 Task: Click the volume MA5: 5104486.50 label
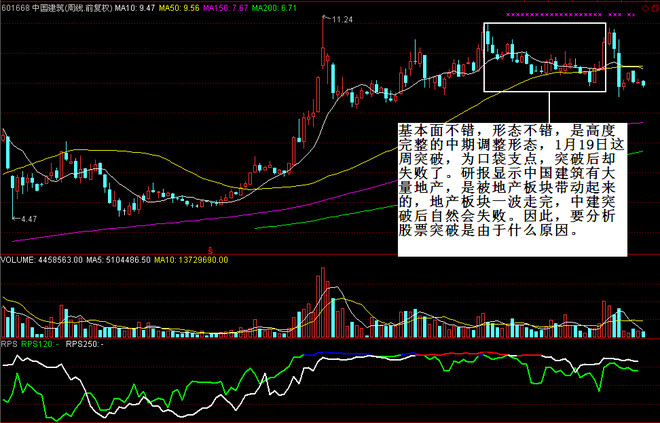pos(118,260)
